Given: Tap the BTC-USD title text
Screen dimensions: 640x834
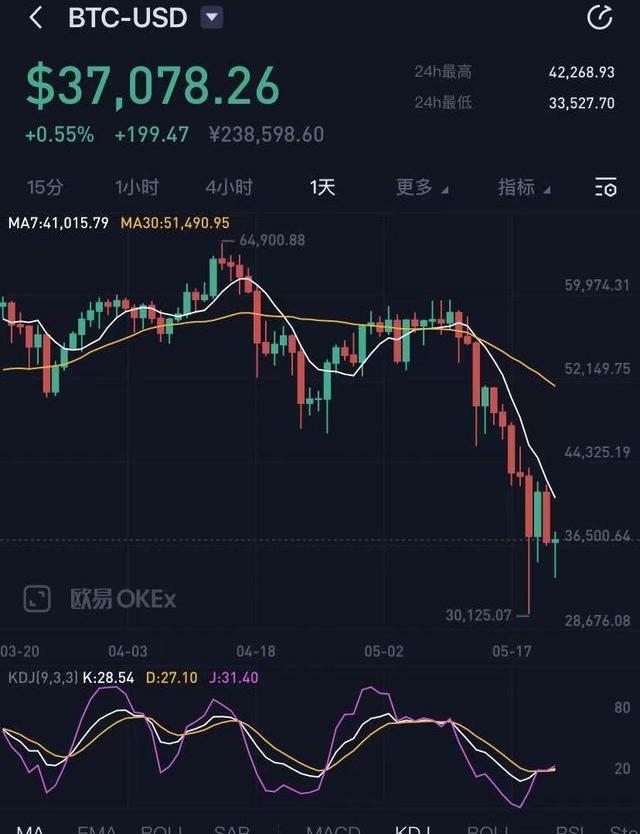Looking at the screenshot, I should tap(128, 18).
